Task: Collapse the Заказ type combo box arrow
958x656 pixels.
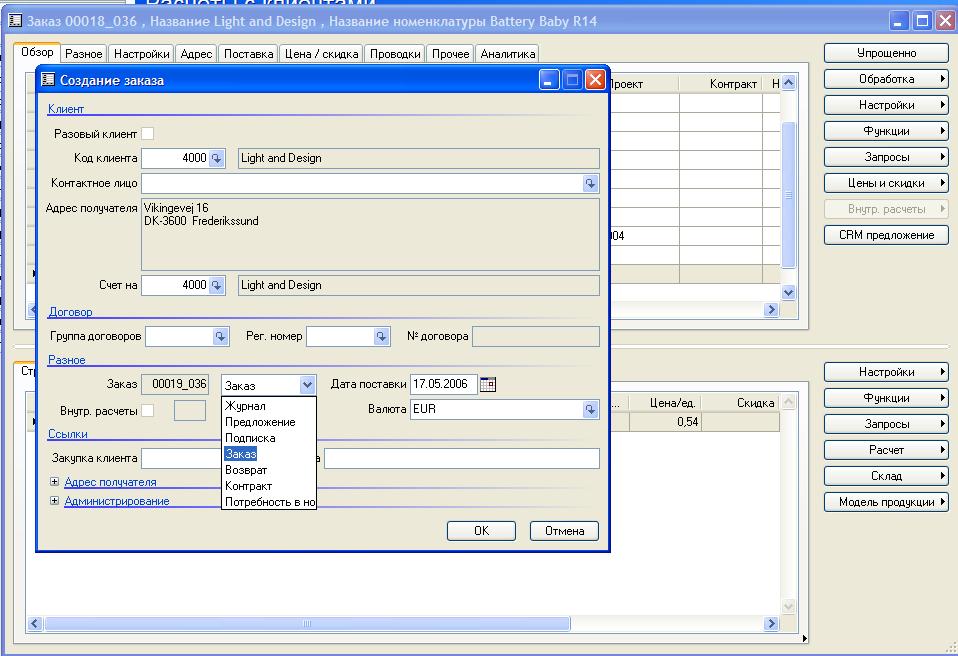Action: point(307,385)
